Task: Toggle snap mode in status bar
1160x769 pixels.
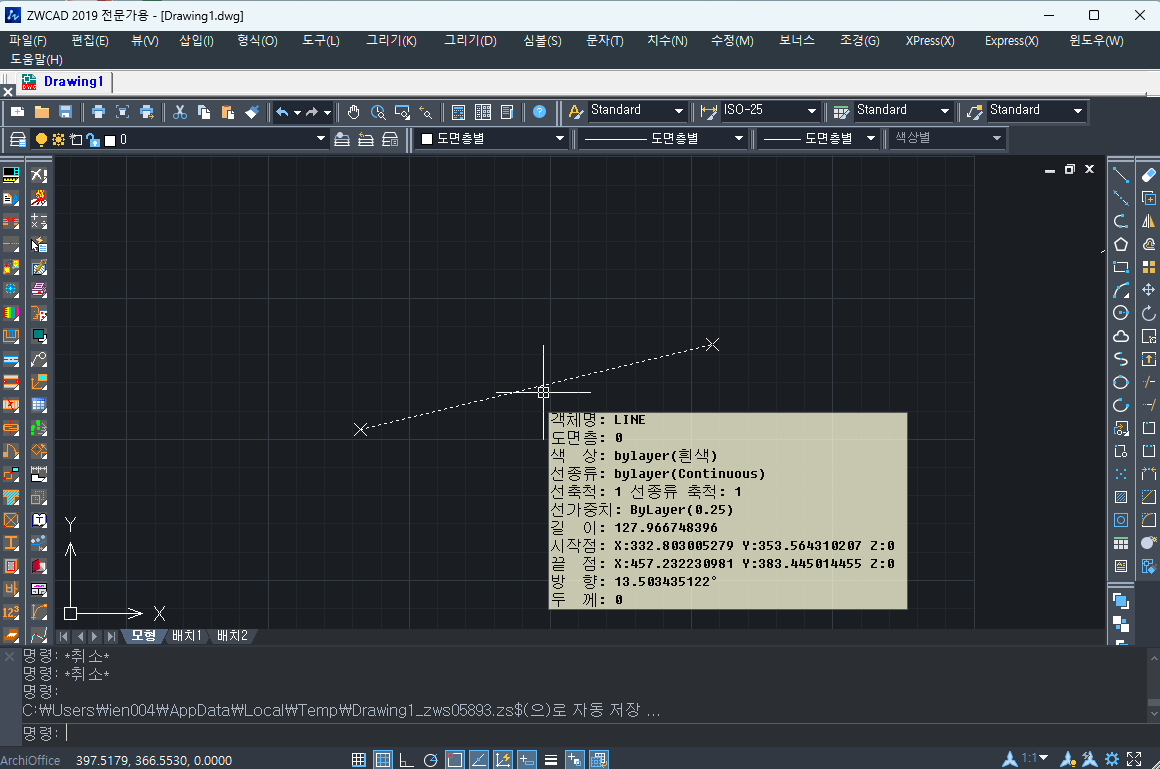Action: pos(359,760)
